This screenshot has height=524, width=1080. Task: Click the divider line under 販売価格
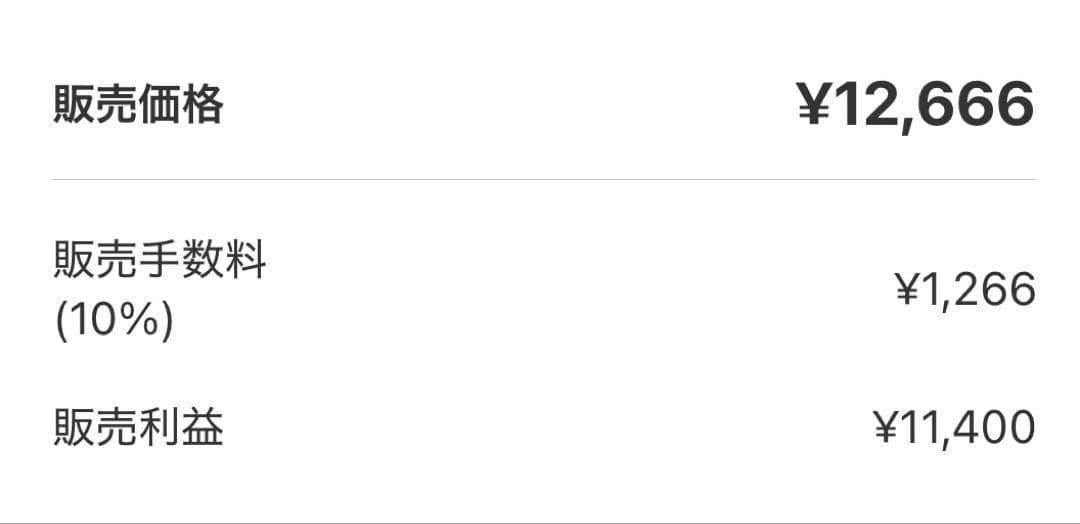pos(545,180)
